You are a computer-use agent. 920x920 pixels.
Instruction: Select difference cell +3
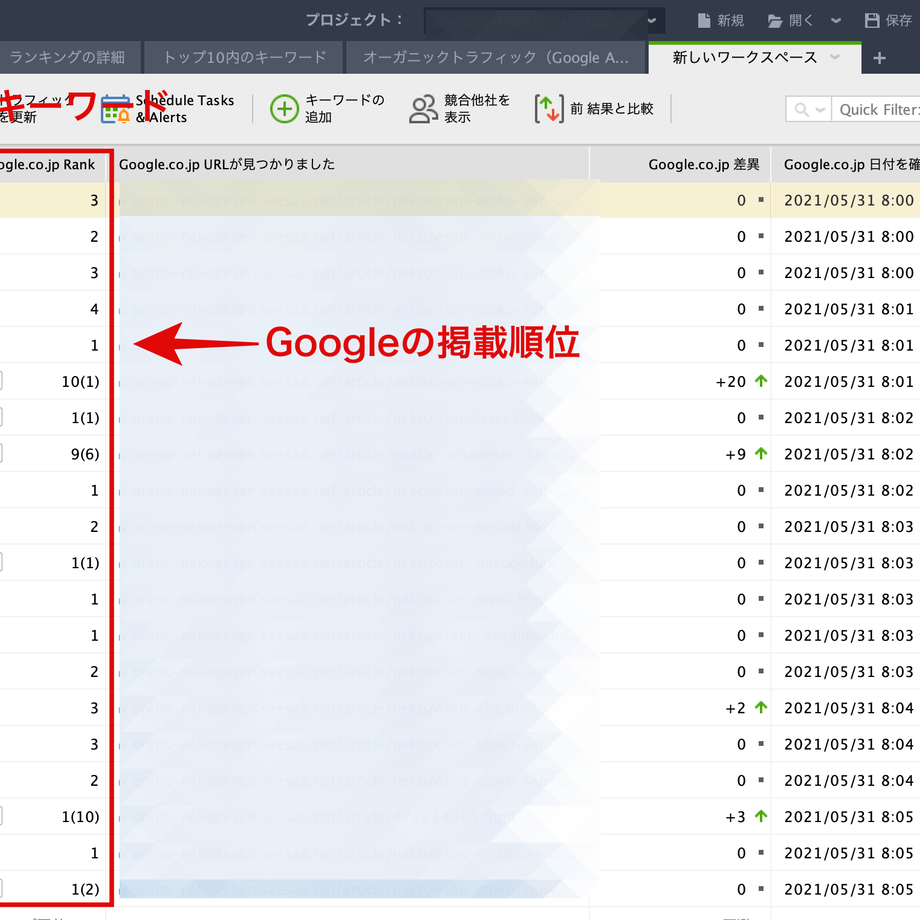tap(736, 817)
